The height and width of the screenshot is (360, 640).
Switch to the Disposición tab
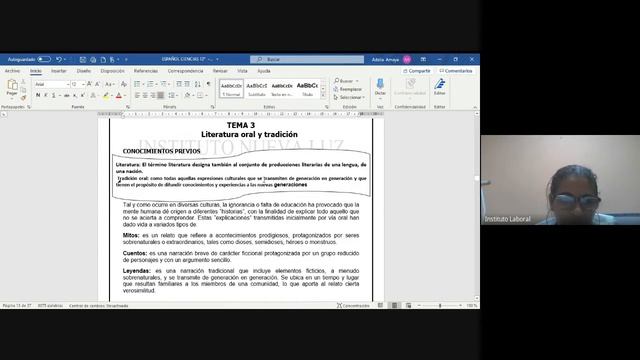(112, 71)
